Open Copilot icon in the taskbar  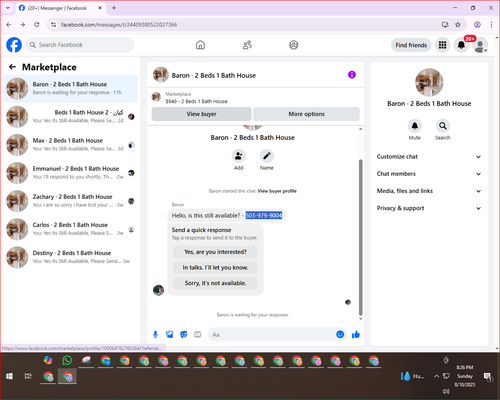pyautogui.click(x=48, y=360)
